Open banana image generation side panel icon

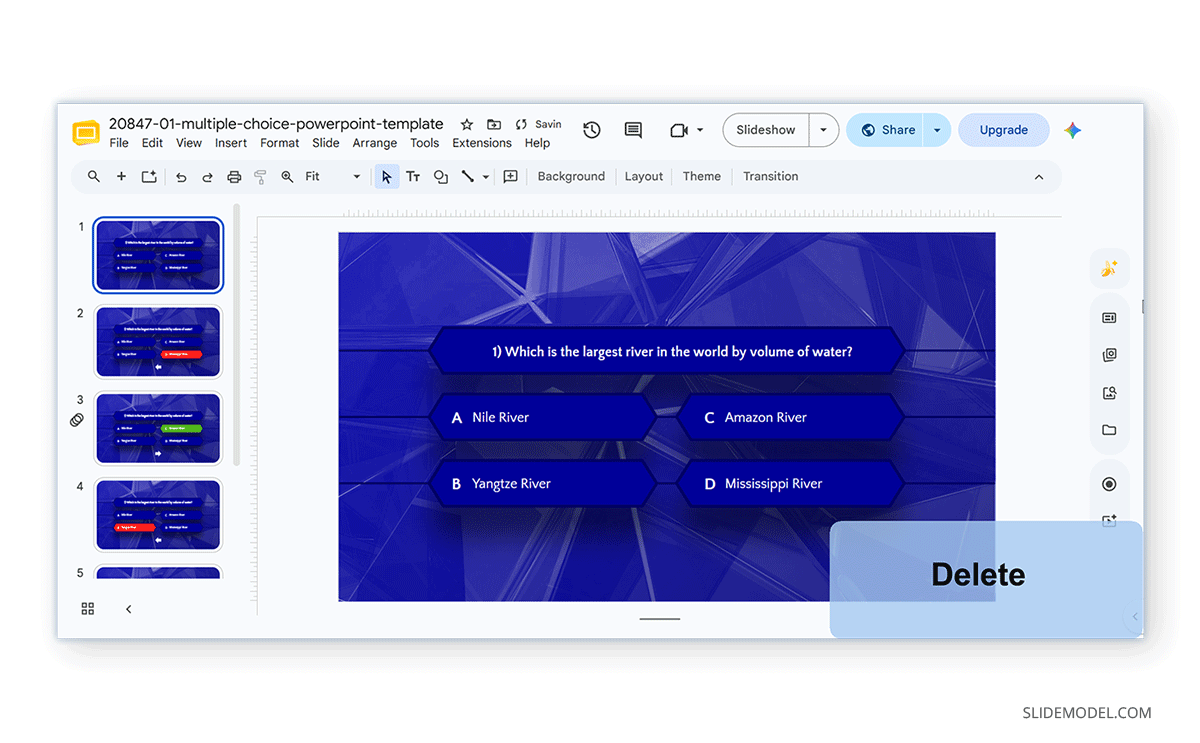click(x=1109, y=269)
